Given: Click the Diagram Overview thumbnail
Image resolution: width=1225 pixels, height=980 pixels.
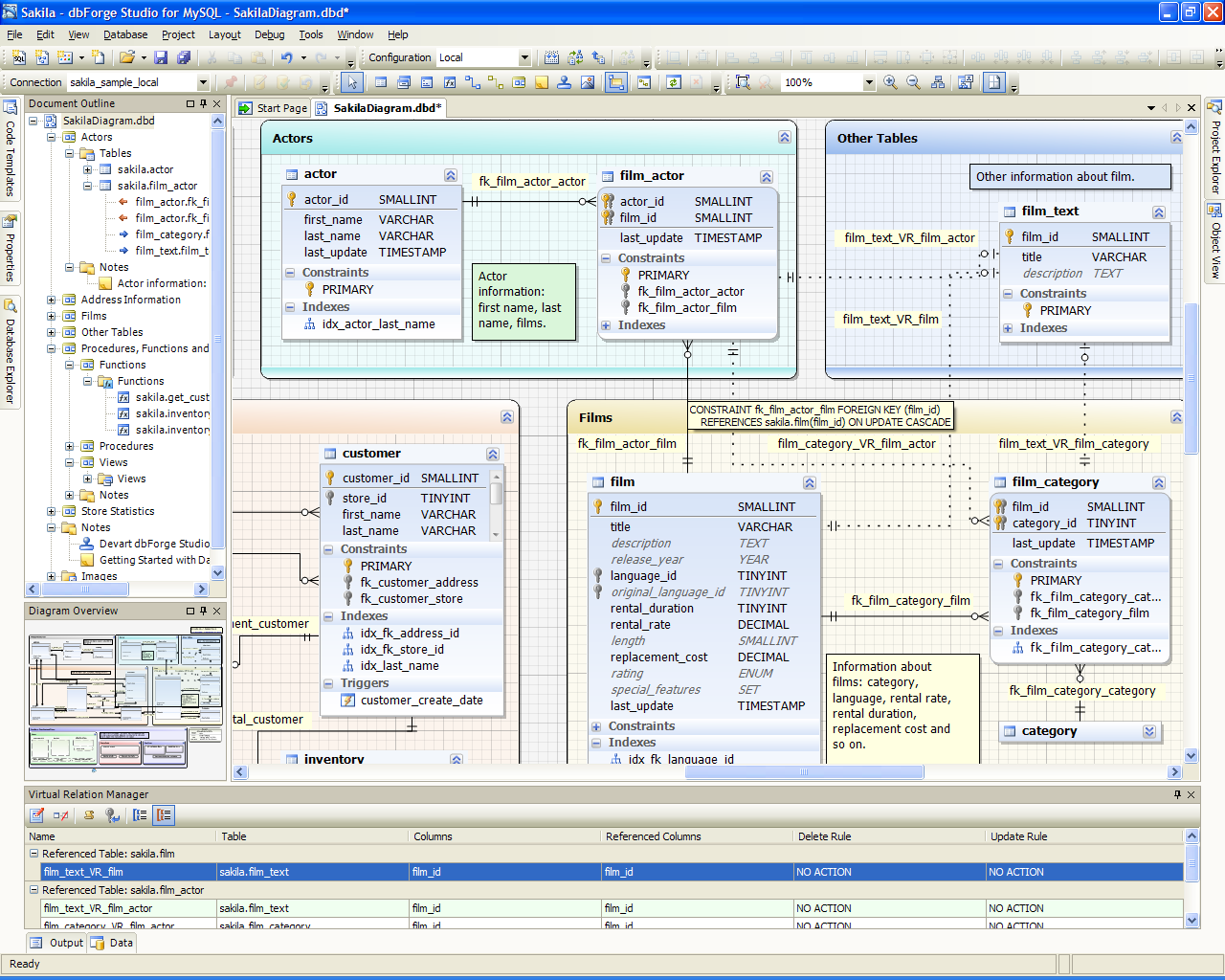Looking at the screenshot, I should click(125, 699).
